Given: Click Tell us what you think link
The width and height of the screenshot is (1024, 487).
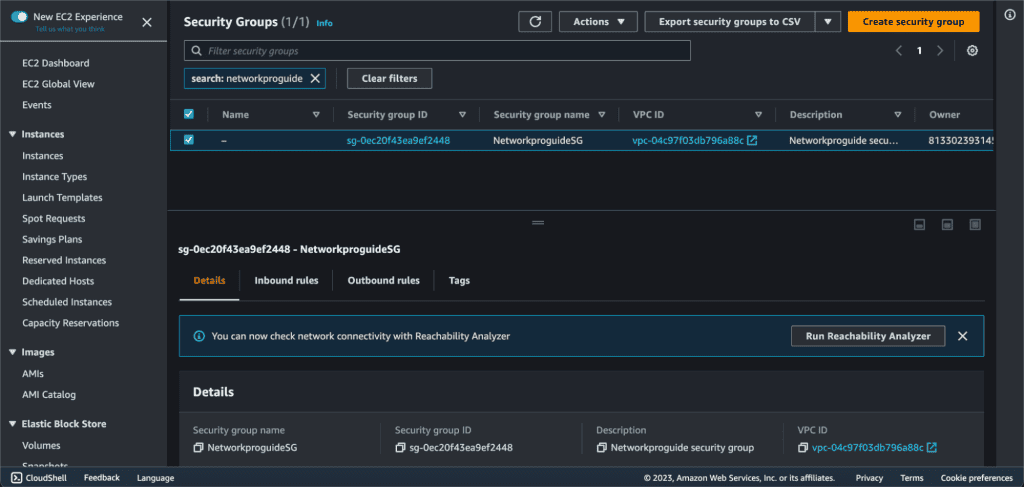Looking at the screenshot, I should pyautogui.click(x=70, y=29).
